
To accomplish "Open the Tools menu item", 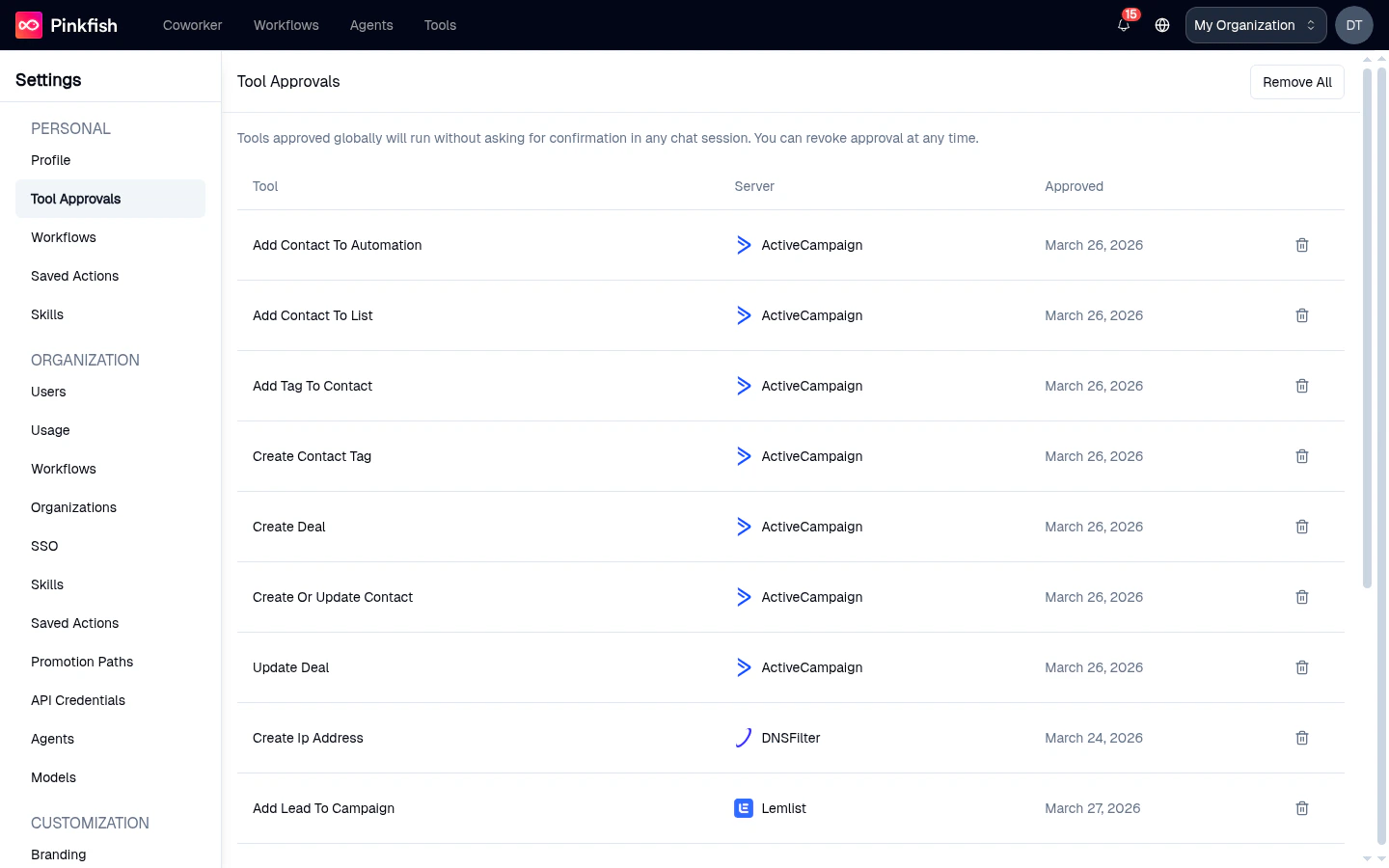I will (x=440, y=25).
